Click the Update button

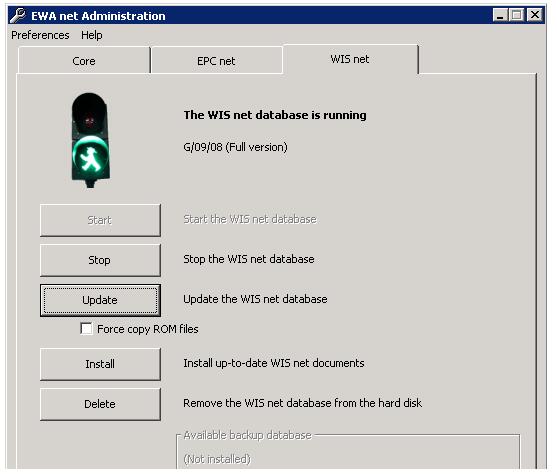pyautogui.click(x=100, y=300)
